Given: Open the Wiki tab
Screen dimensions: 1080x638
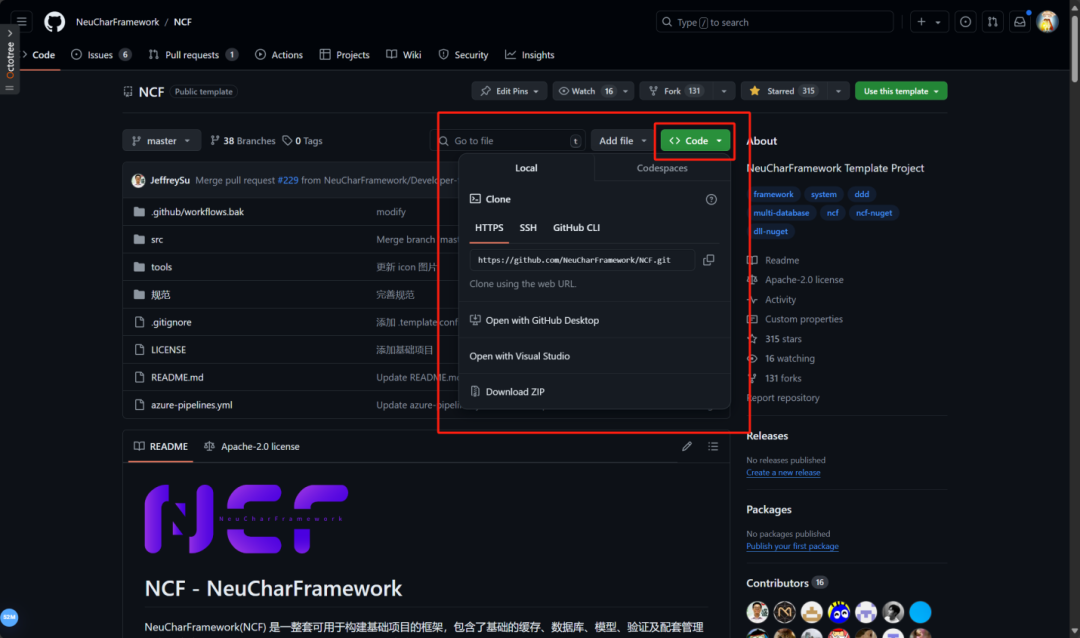Looking at the screenshot, I should tap(404, 55).
